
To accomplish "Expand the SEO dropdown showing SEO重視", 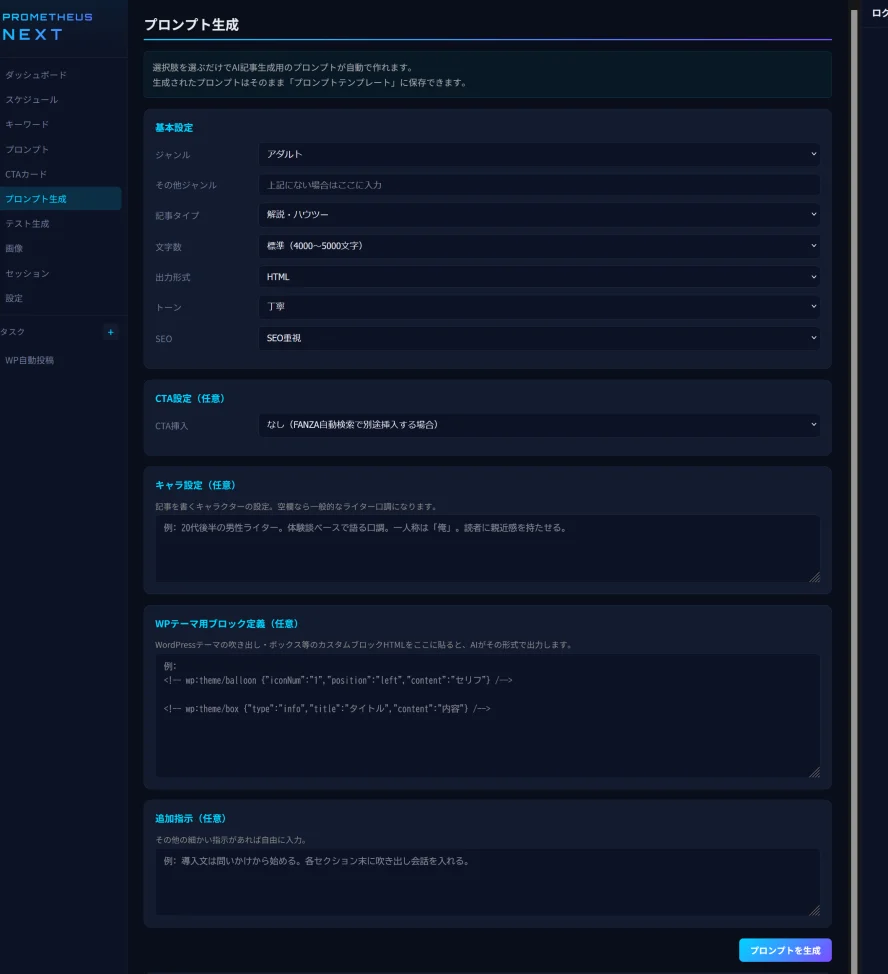I will pyautogui.click(x=539, y=338).
